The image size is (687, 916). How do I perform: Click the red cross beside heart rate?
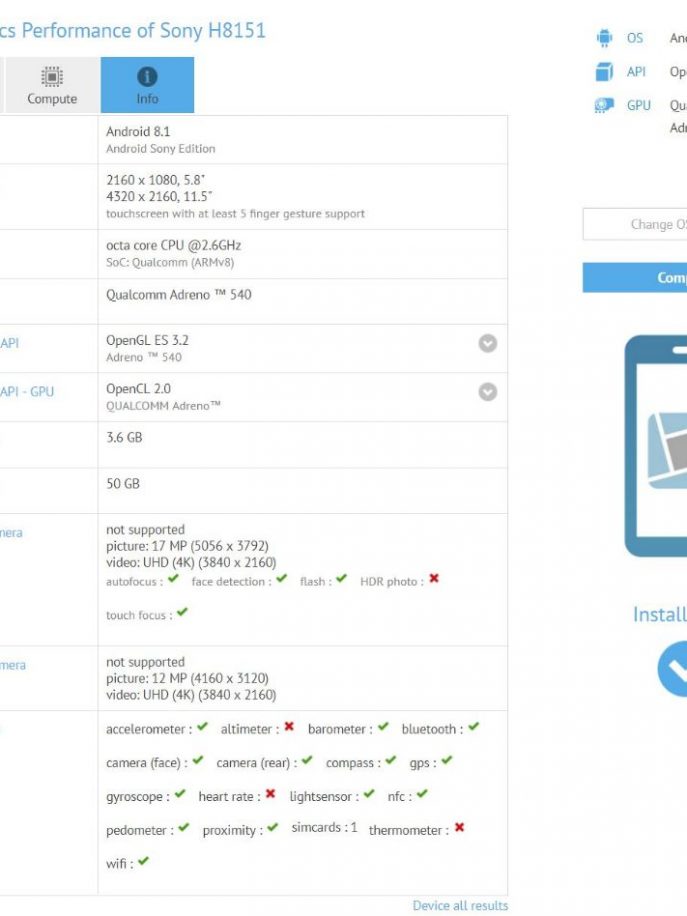tap(270, 795)
